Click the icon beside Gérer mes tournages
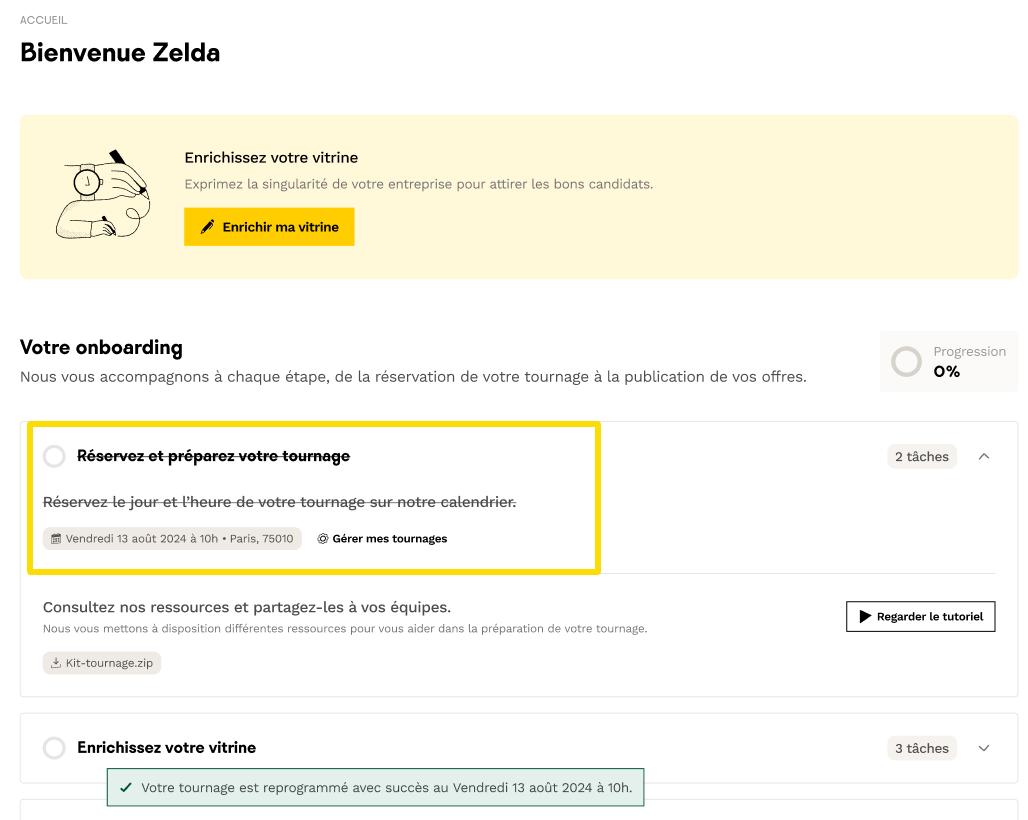1028x820 pixels. point(323,539)
